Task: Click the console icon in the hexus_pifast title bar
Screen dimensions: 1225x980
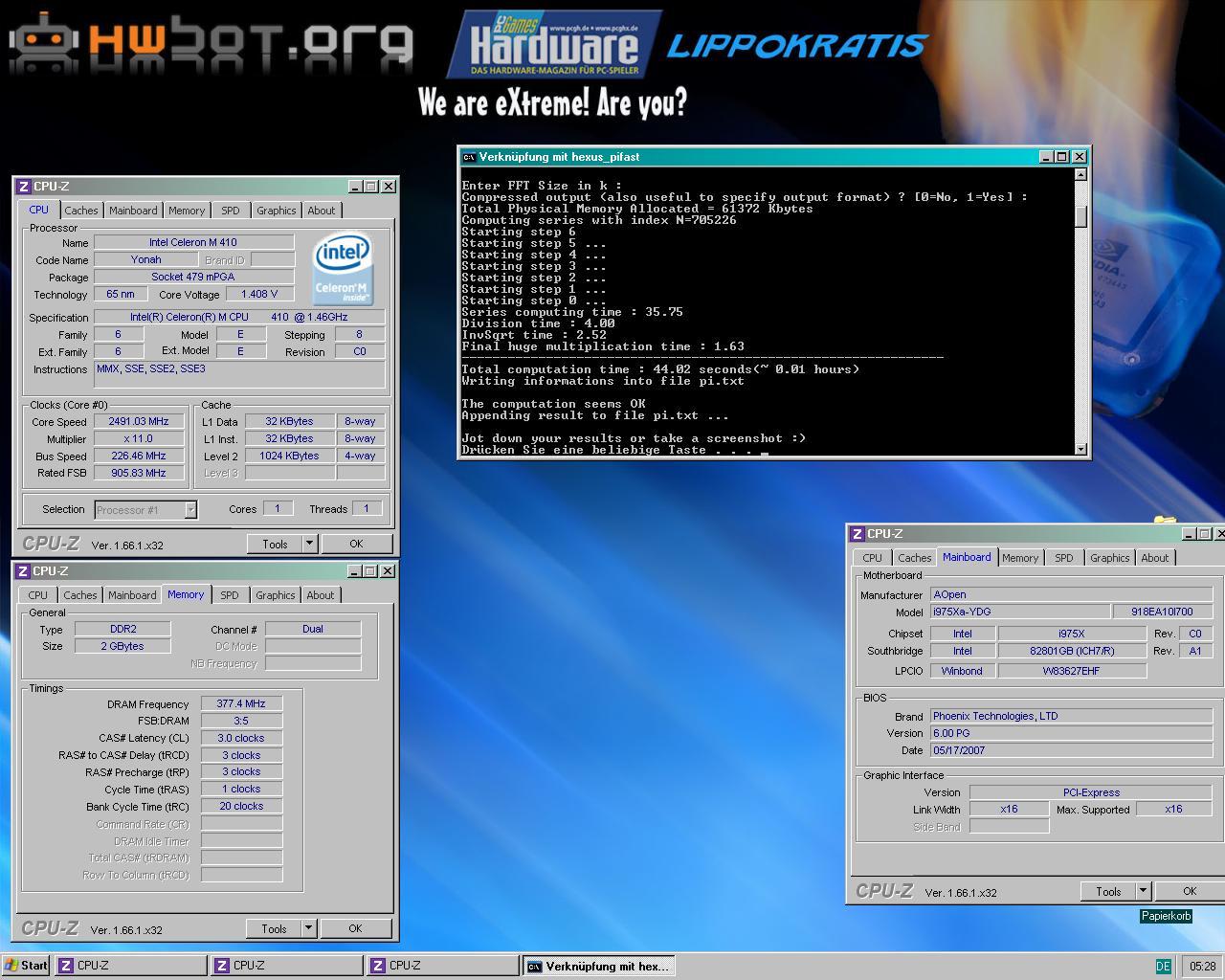Action: tap(469, 157)
